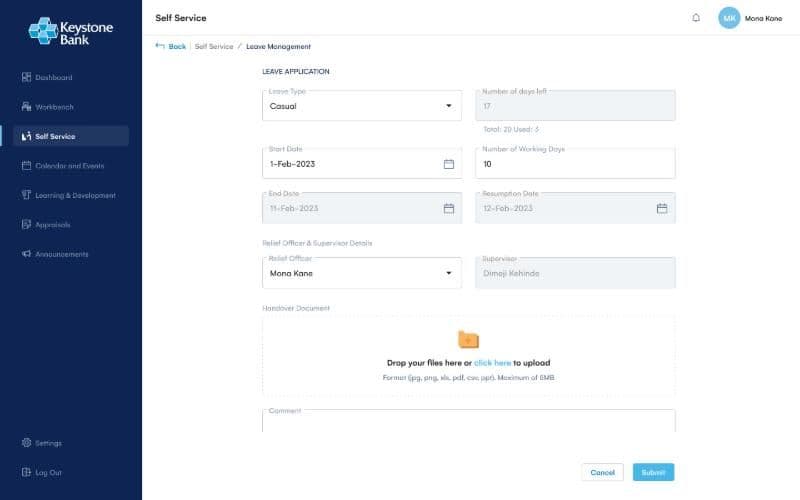The width and height of the screenshot is (800, 500).
Task: Click the Handover Document label
Action: point(296,308)
